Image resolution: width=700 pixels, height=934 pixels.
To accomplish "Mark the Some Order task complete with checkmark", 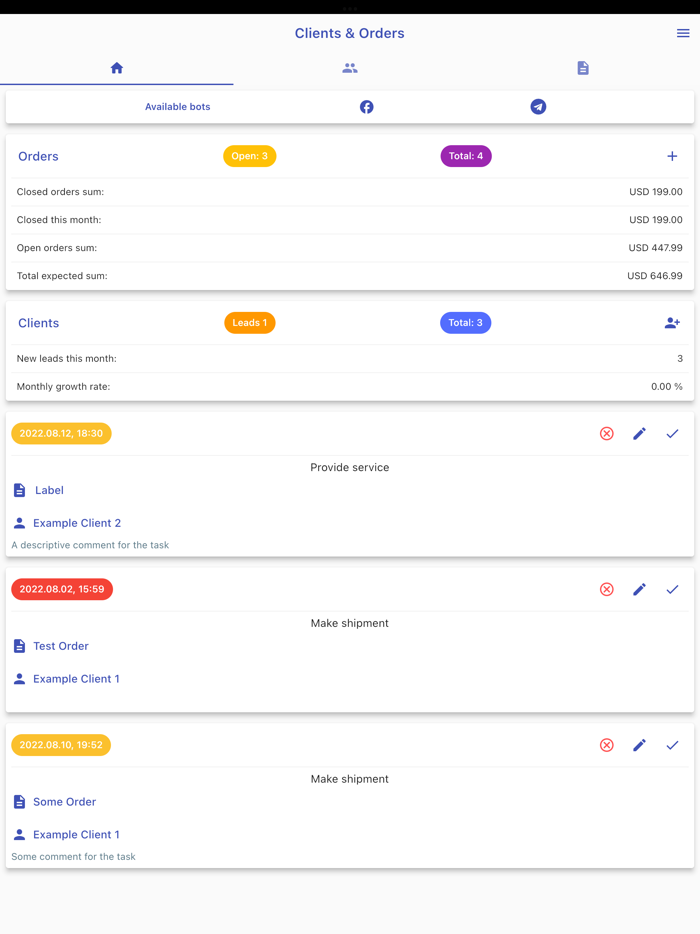I will pos(673,744).
